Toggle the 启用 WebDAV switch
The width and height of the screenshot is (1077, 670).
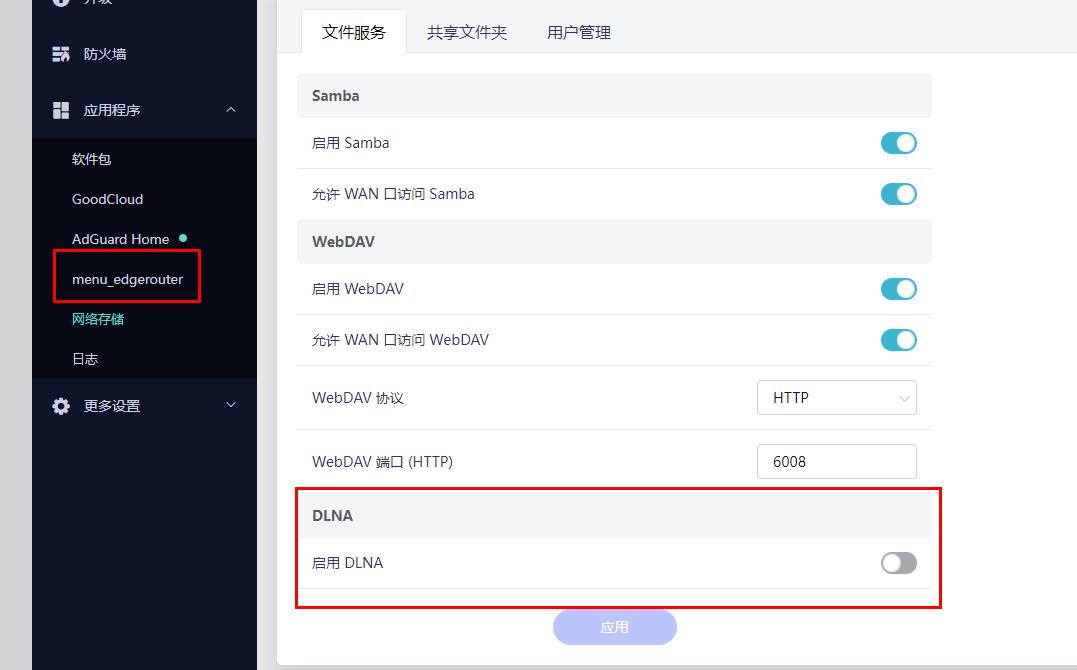coord(898,289)
